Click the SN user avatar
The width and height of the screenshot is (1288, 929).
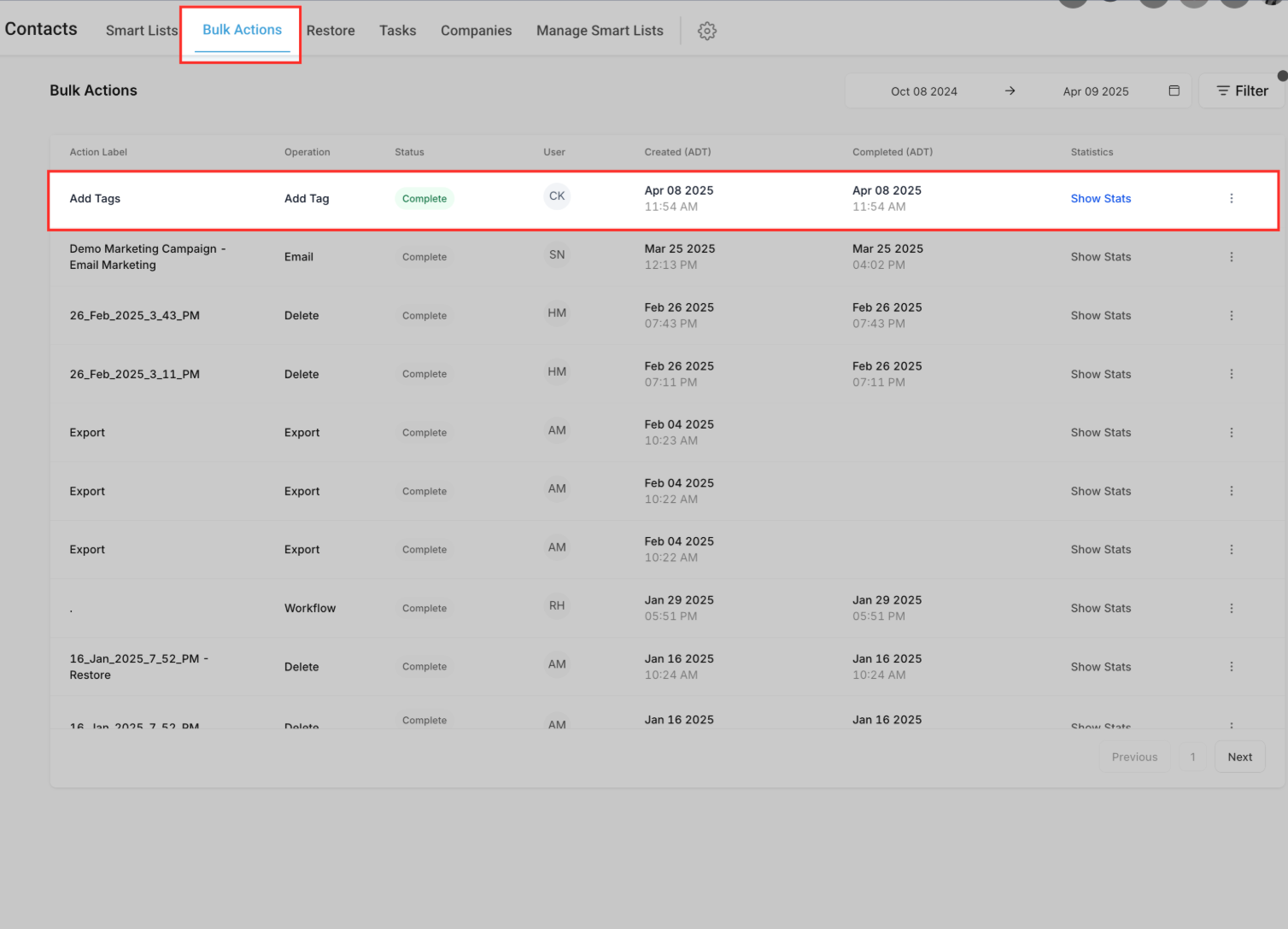pos(557,254)
